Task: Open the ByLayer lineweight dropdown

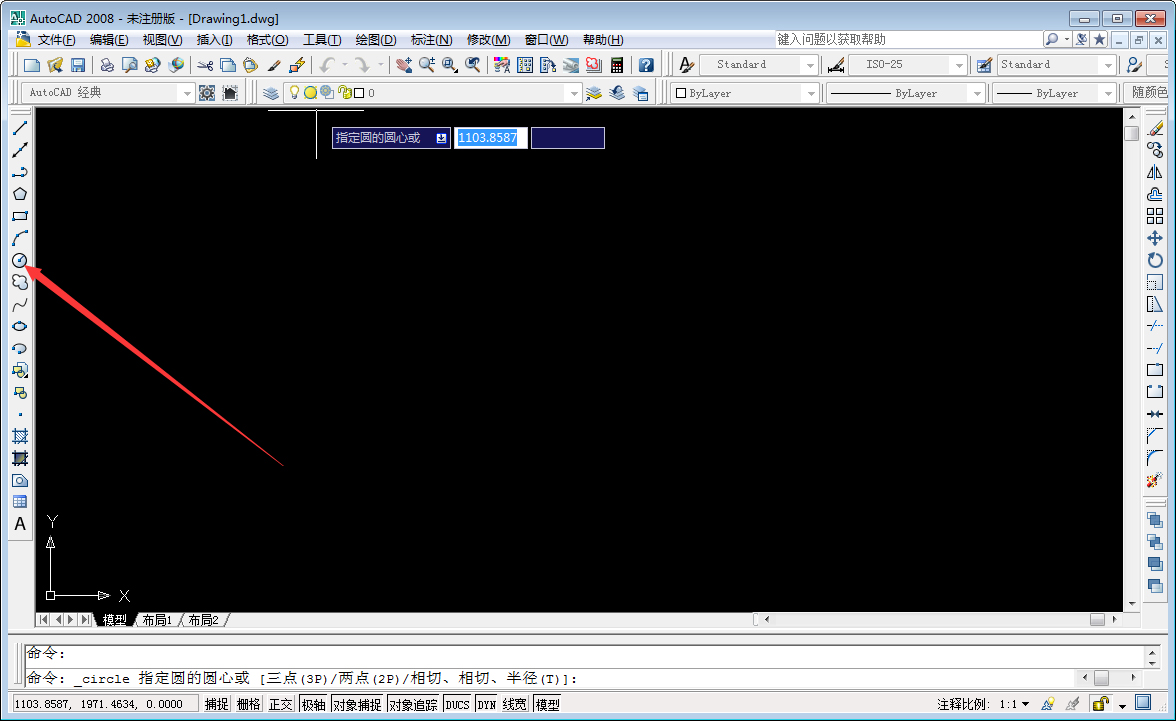Action: click(1108, 93)
